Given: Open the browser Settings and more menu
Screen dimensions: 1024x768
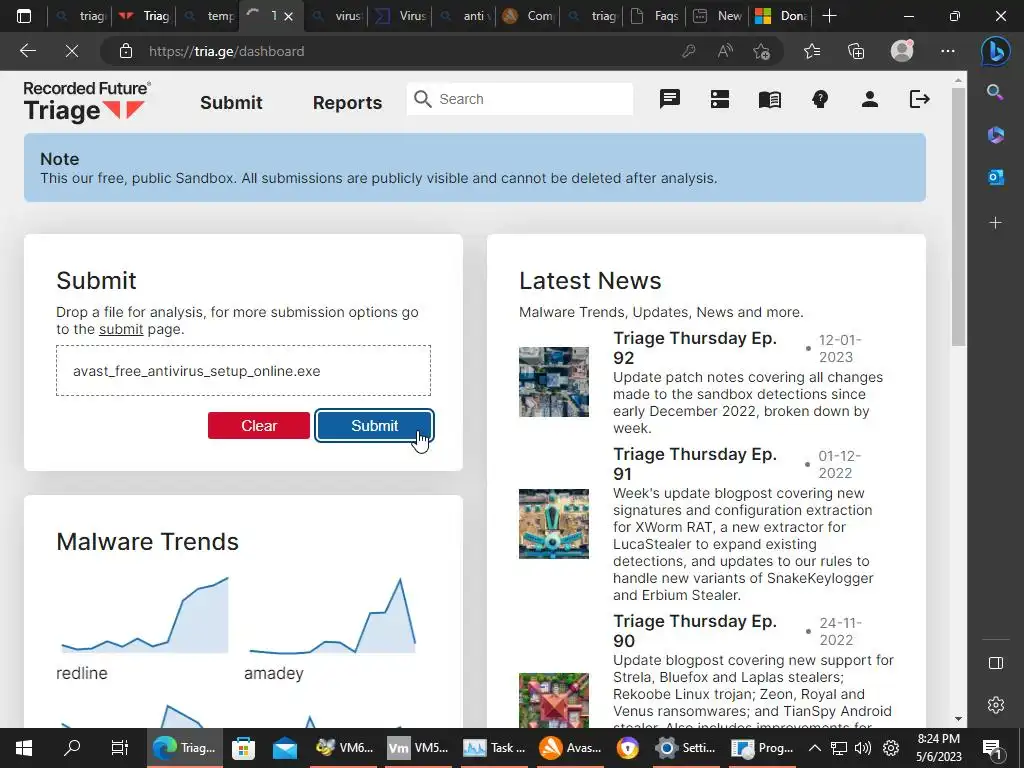Looking at the screenshot, I should coord(948,51).
